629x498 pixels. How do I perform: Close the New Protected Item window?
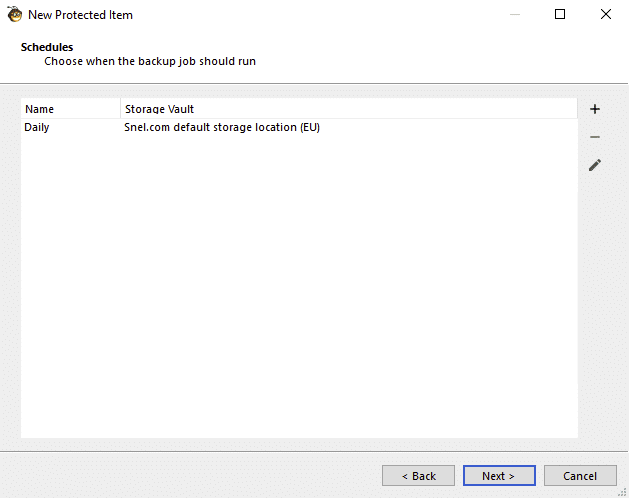click(x=606, y=14)
